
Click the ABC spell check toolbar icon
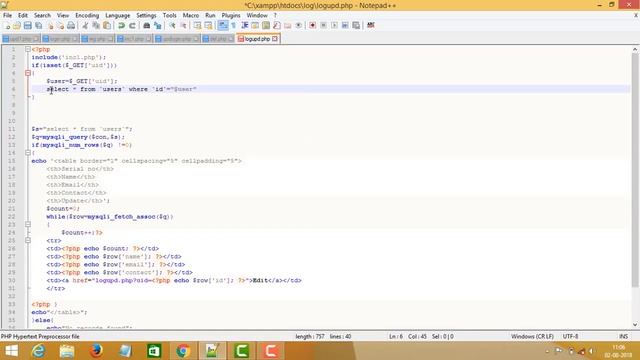point(371,25)
